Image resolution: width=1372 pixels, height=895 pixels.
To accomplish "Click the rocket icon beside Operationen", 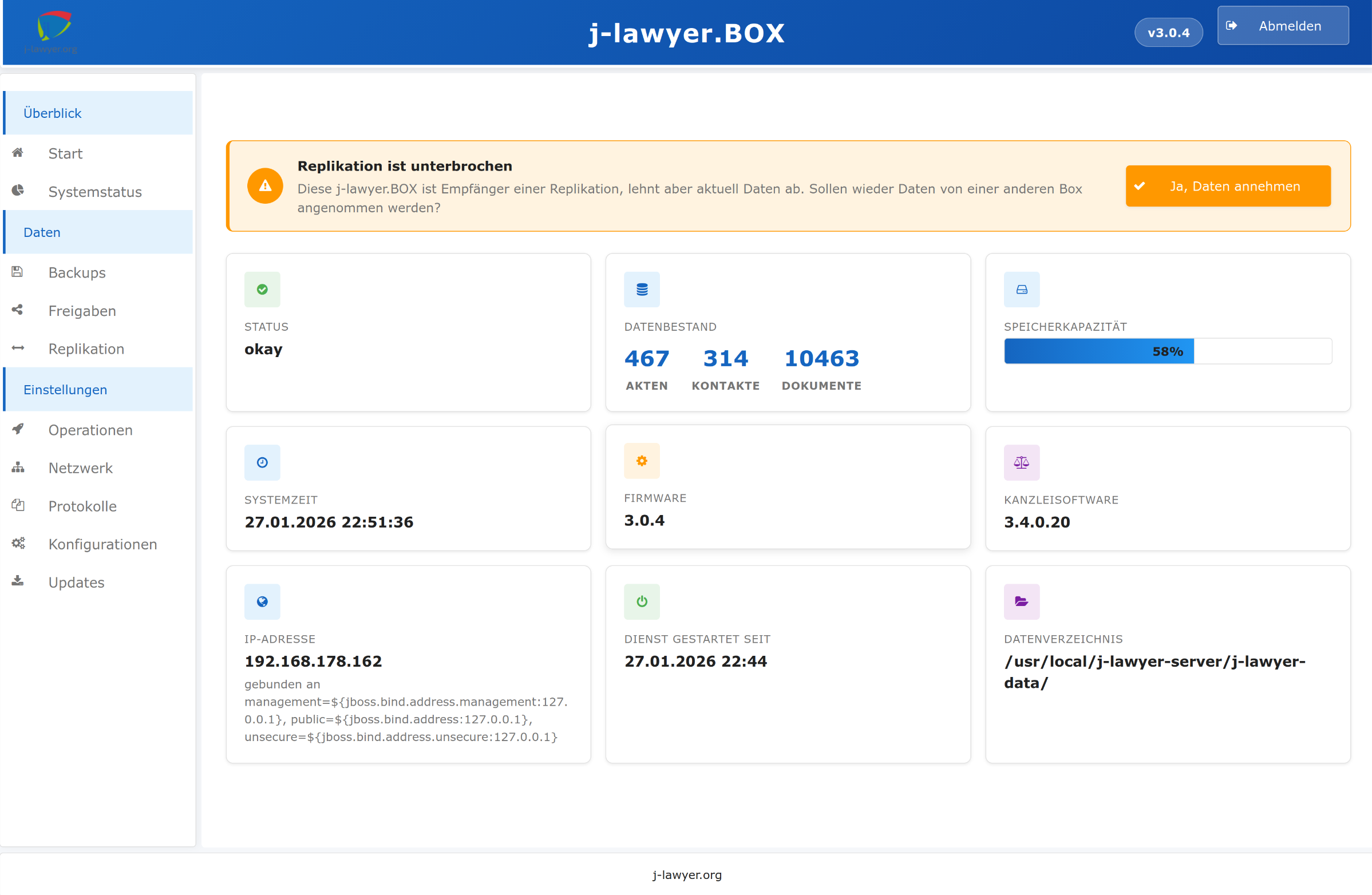I will [18, 429].
